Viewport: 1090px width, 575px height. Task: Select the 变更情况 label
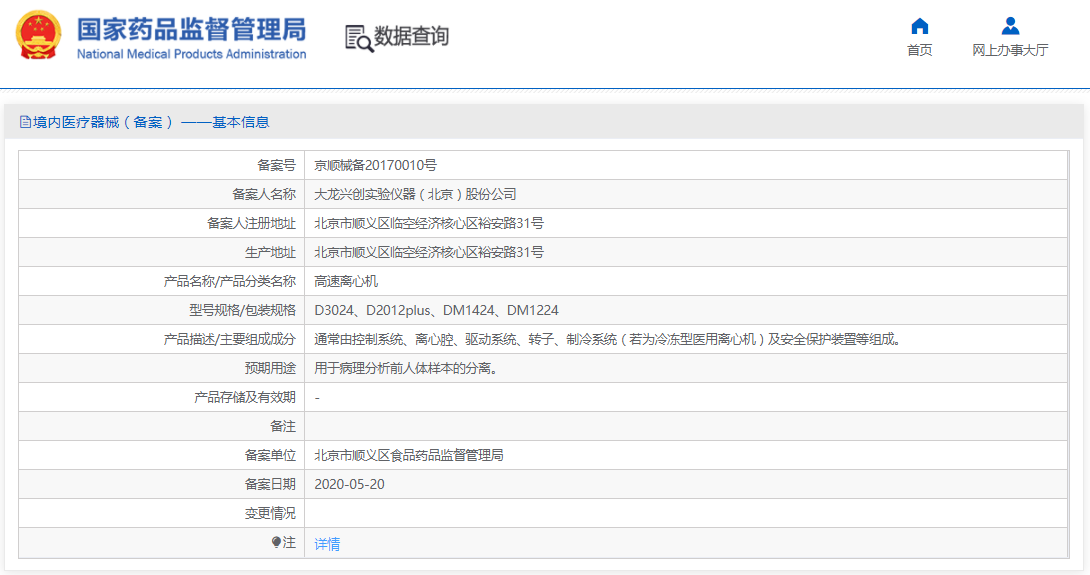[x=270, y=513]
